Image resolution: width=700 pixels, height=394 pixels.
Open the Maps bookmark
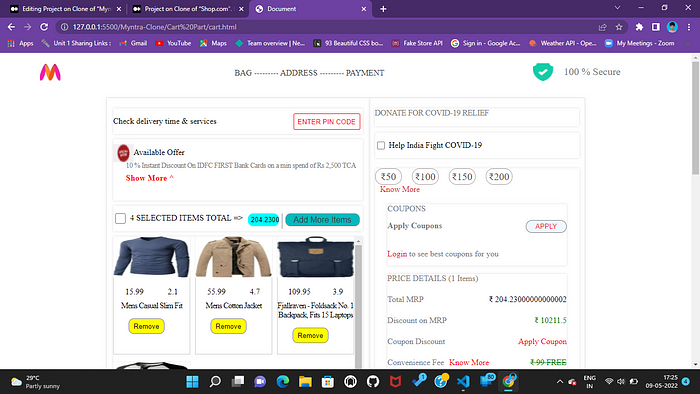(x=213, y=43)
